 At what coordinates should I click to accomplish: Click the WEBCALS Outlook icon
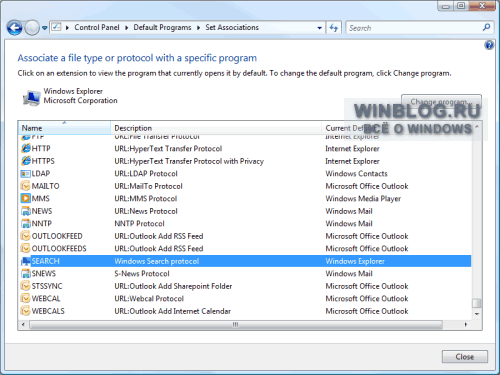26,311
